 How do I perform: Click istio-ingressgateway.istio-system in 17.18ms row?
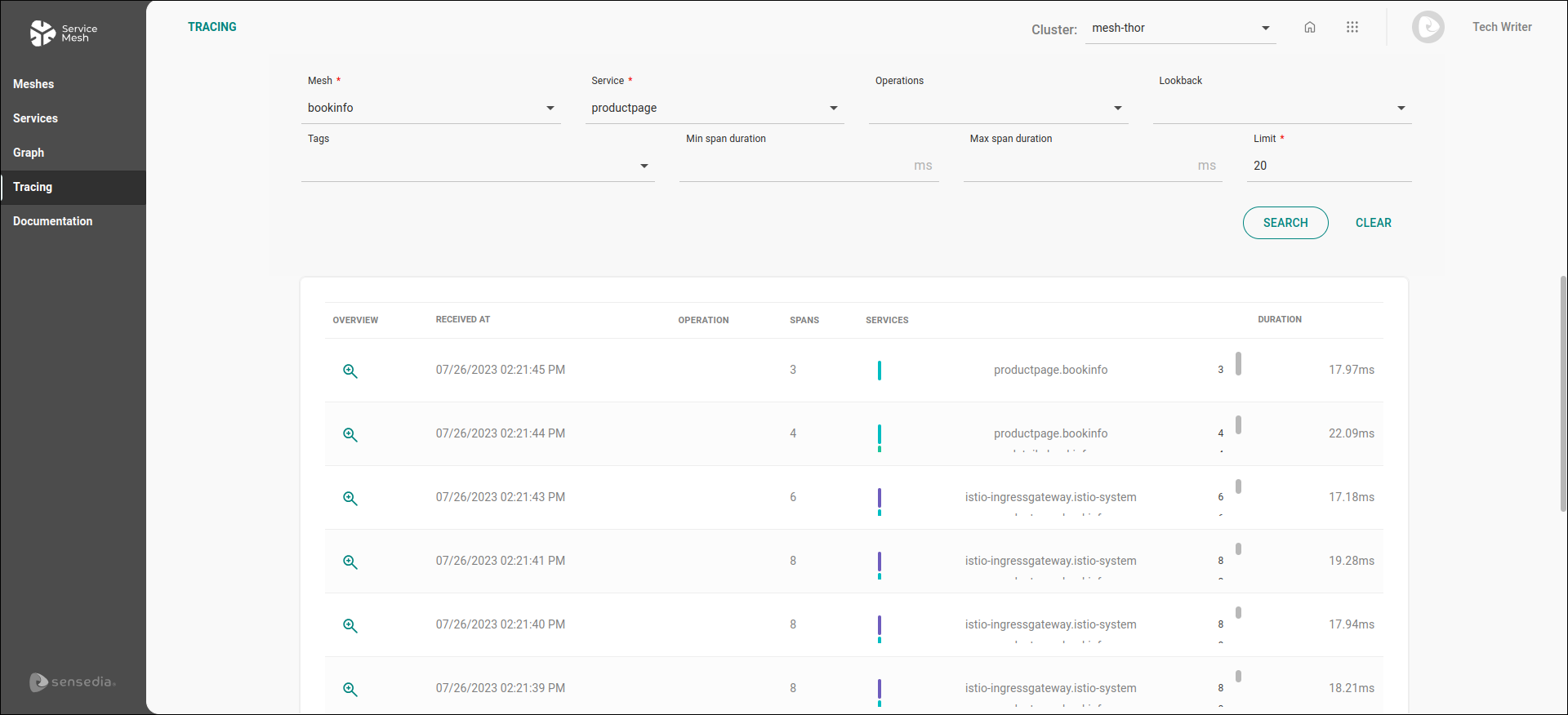[1051, 497]
